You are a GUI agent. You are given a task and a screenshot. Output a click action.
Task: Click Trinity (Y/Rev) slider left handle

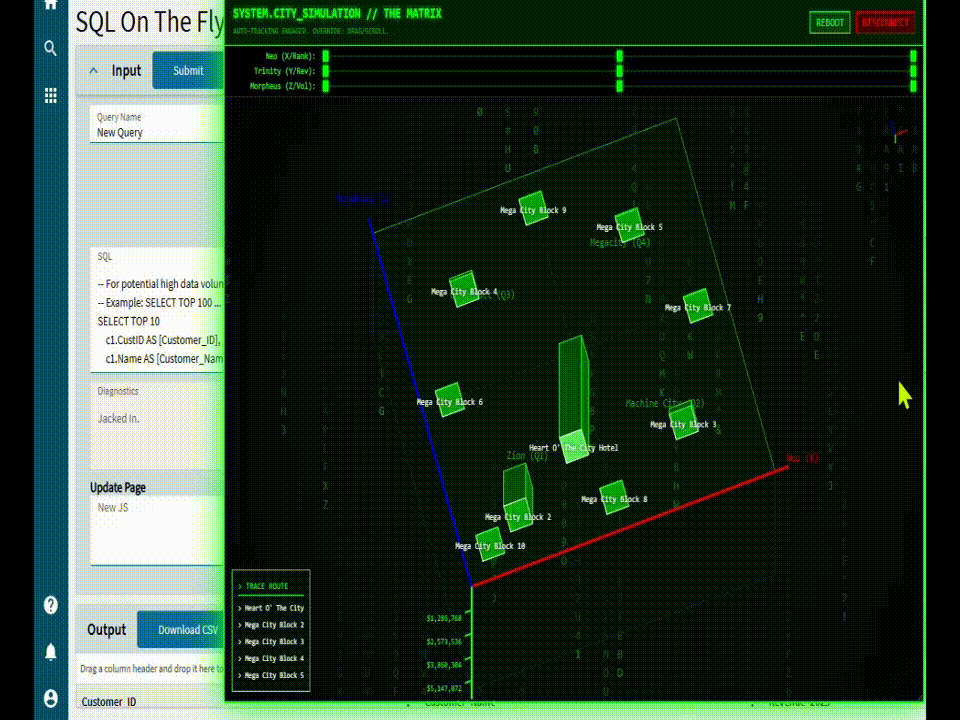[326, 71]
